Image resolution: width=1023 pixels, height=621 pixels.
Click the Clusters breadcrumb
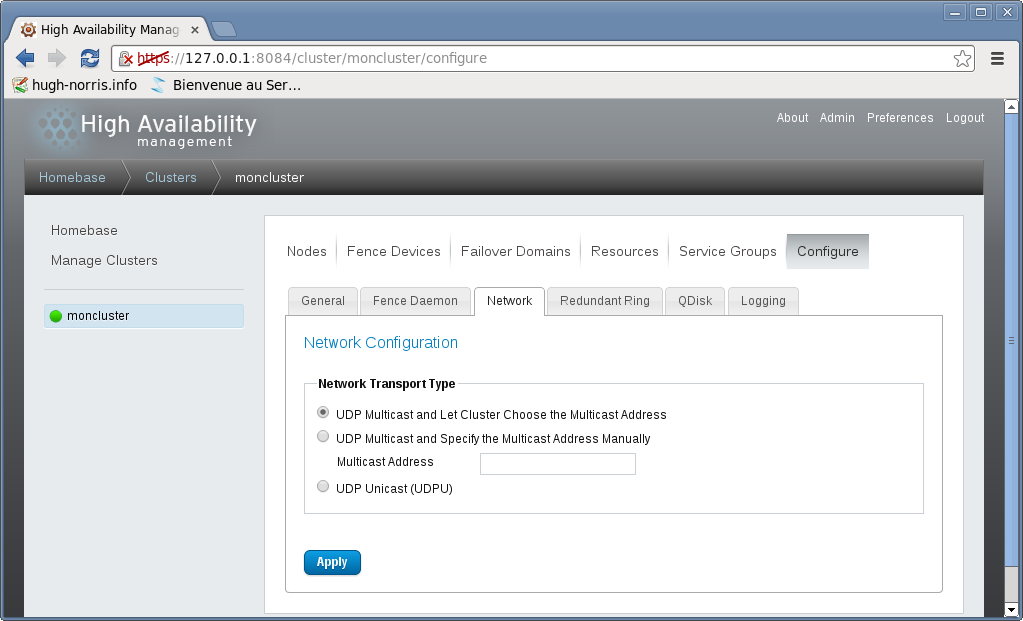[x=170, y=177]
